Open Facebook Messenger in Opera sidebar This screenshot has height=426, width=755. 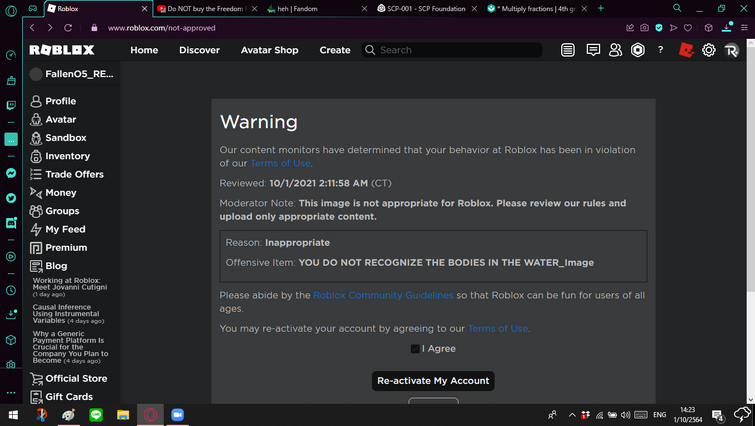[11, 173]
